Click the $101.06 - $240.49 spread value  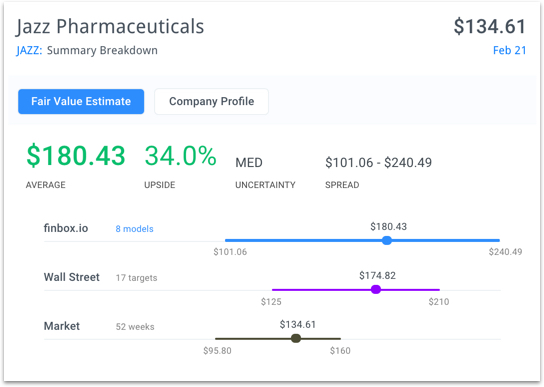(378, 162)
